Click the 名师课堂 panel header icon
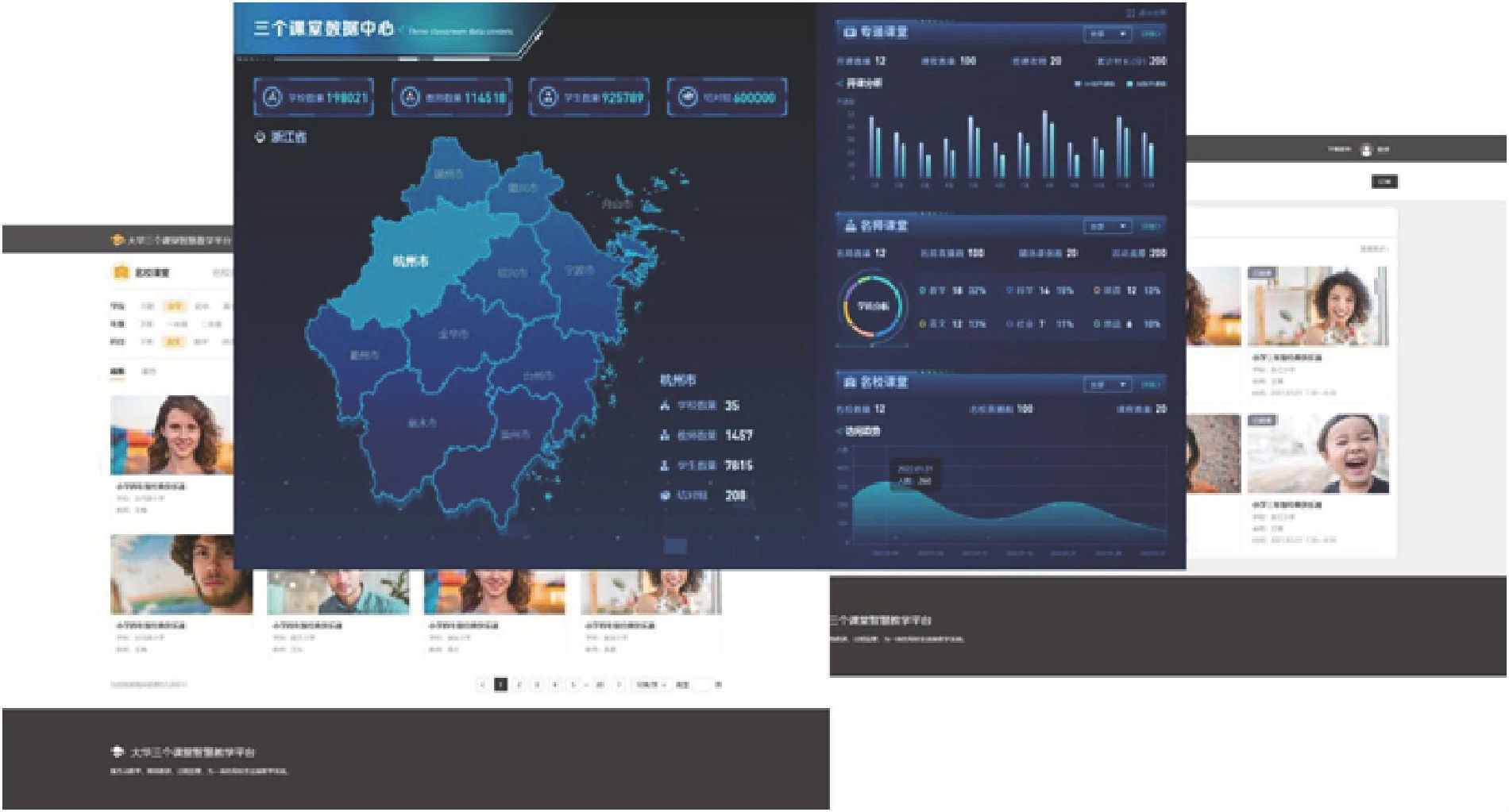 pos(850,226)
